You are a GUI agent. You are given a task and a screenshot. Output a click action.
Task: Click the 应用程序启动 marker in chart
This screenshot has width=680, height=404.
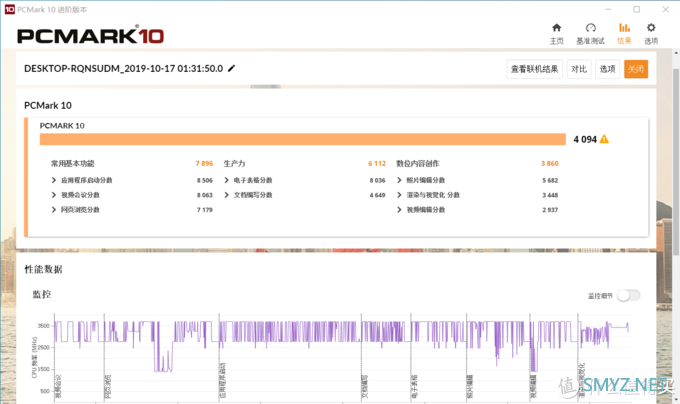click(x=223, y=380)
